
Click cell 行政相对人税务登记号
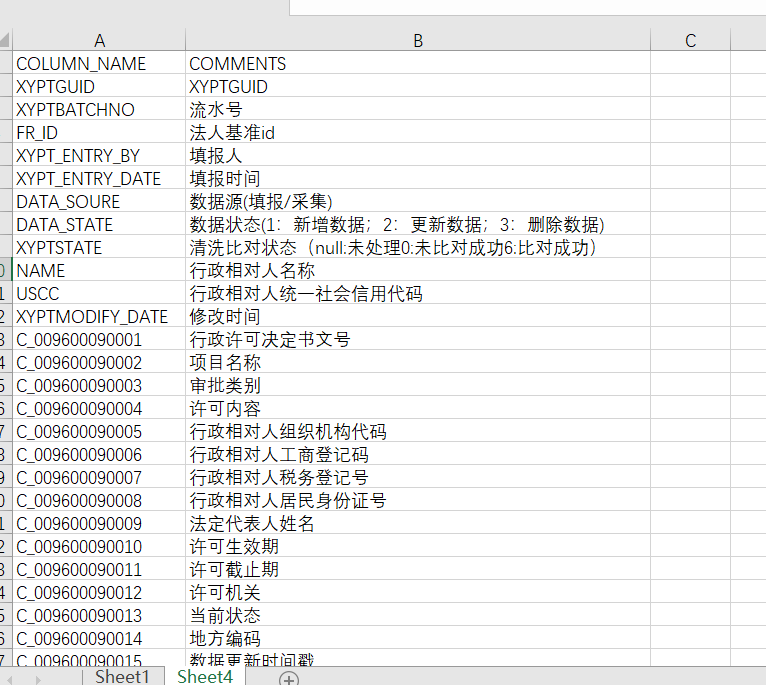tap(418, 477)
